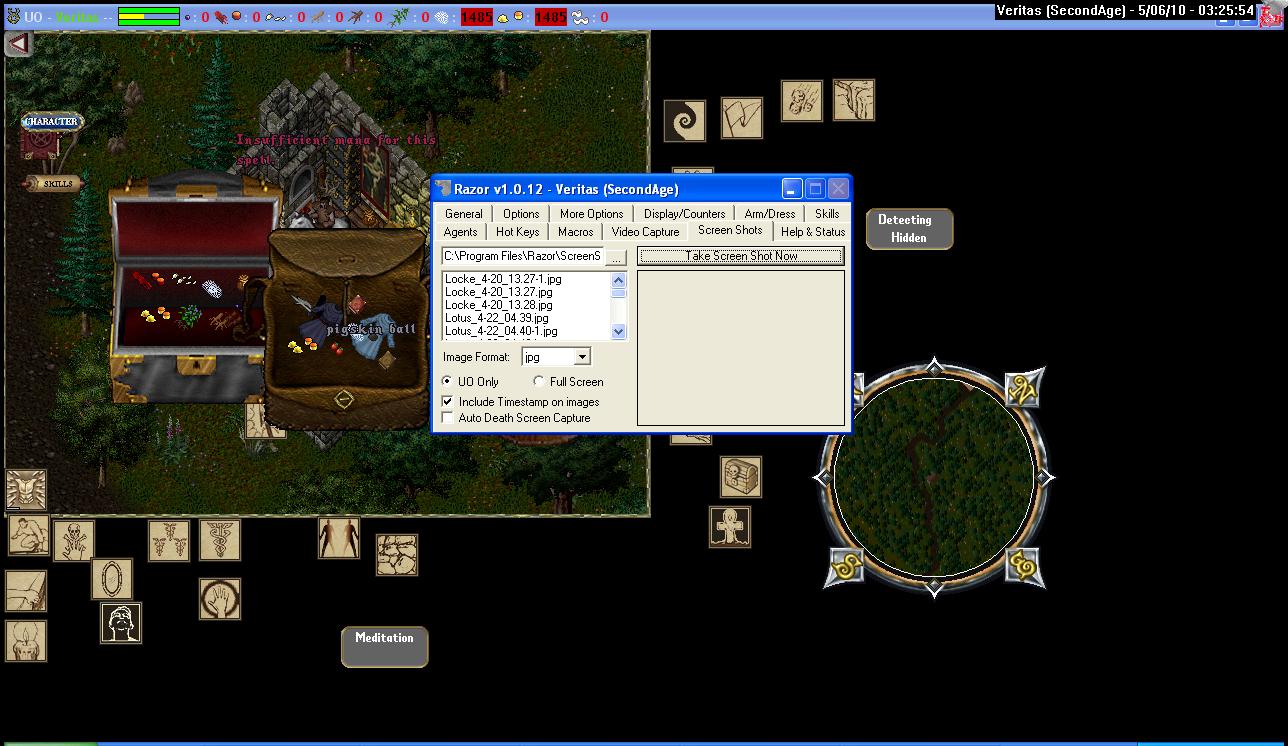The height and width of the screenshot is (746, 1288).
Task: Click the Meditation skill button
Action: 384,646
